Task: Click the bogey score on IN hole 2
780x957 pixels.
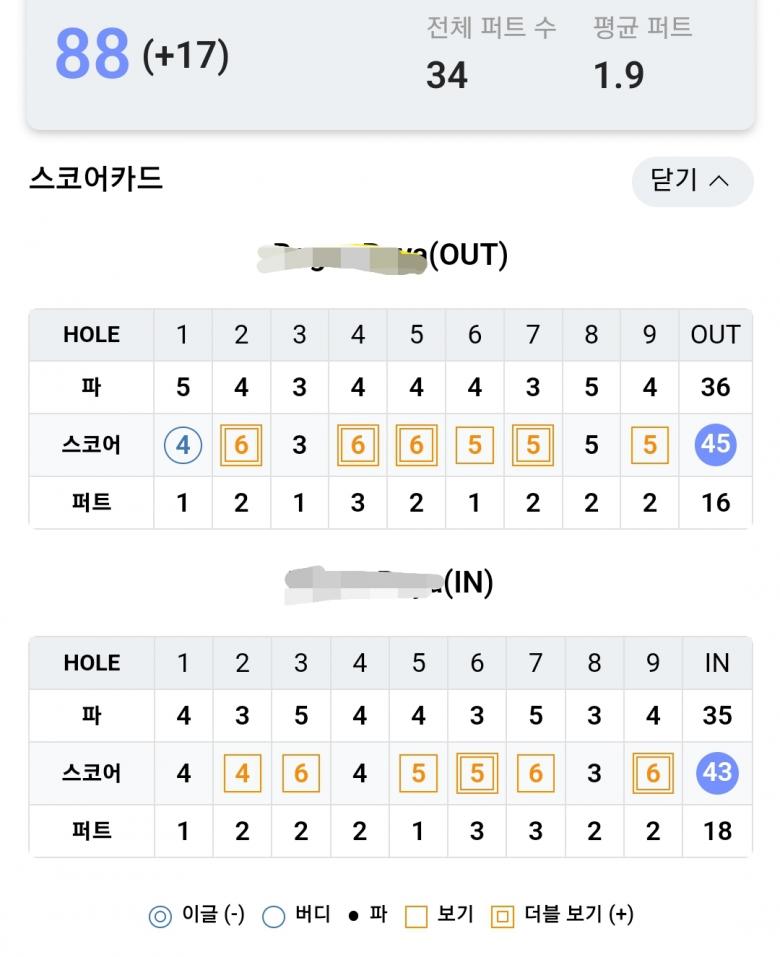Action: pyautogui.click(x=242, y=773)
